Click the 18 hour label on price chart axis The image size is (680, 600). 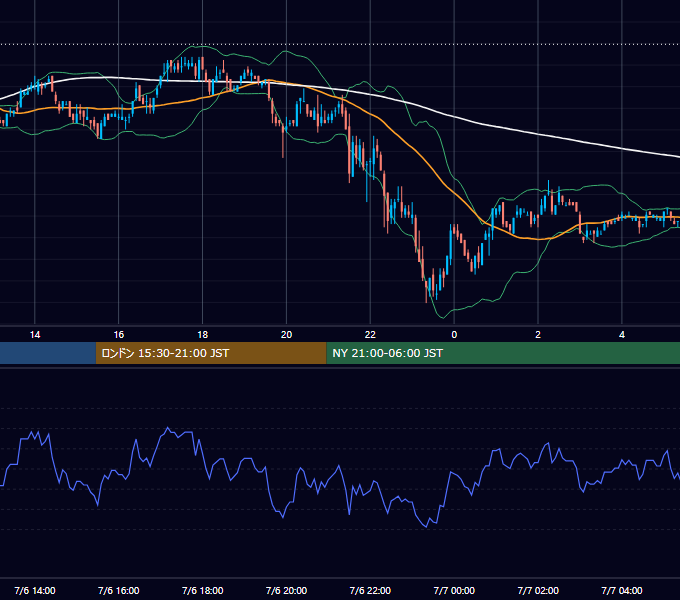(x=203, y=335)
